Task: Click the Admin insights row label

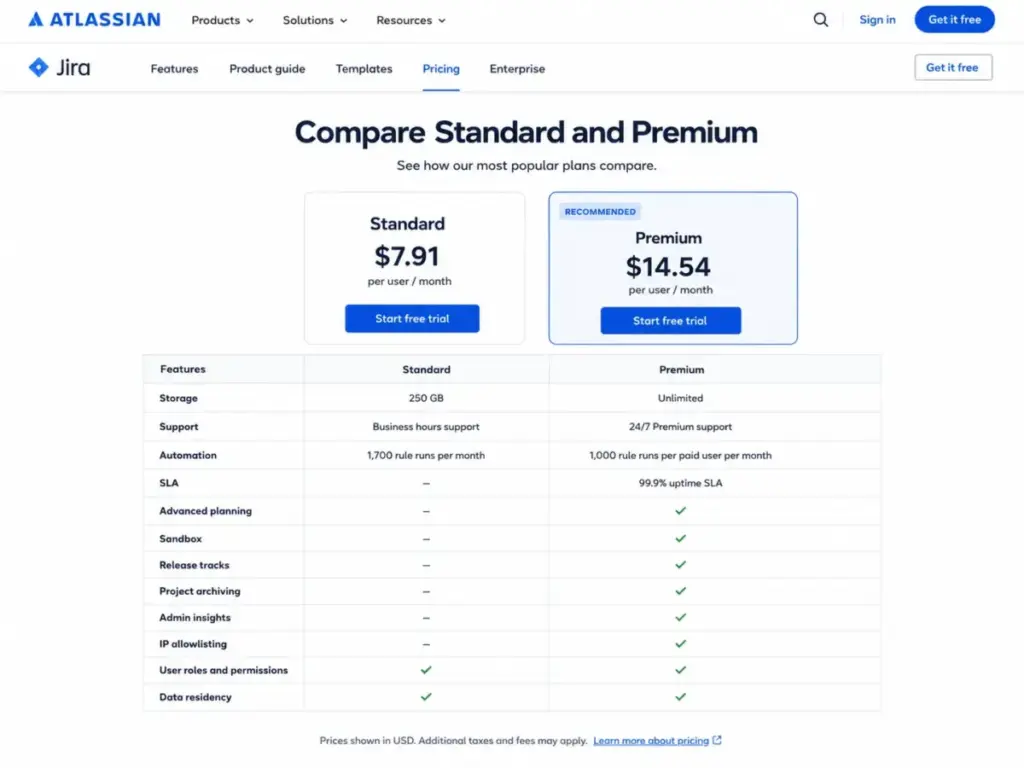Action: (195, 617)
